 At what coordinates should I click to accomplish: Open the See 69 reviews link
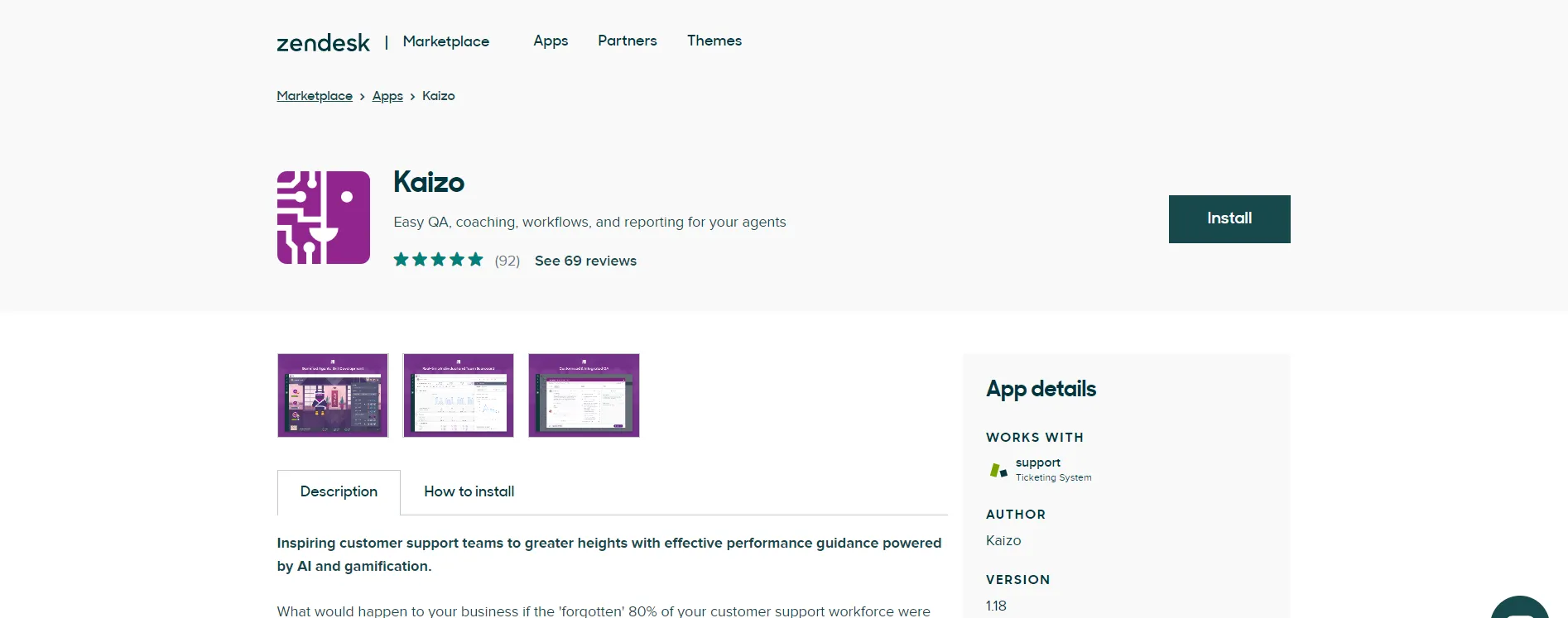(x=585, y=261)
